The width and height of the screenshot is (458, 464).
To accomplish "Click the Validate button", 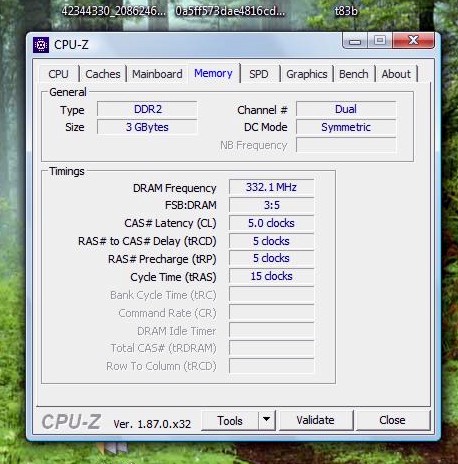I will tap(316, 420).
